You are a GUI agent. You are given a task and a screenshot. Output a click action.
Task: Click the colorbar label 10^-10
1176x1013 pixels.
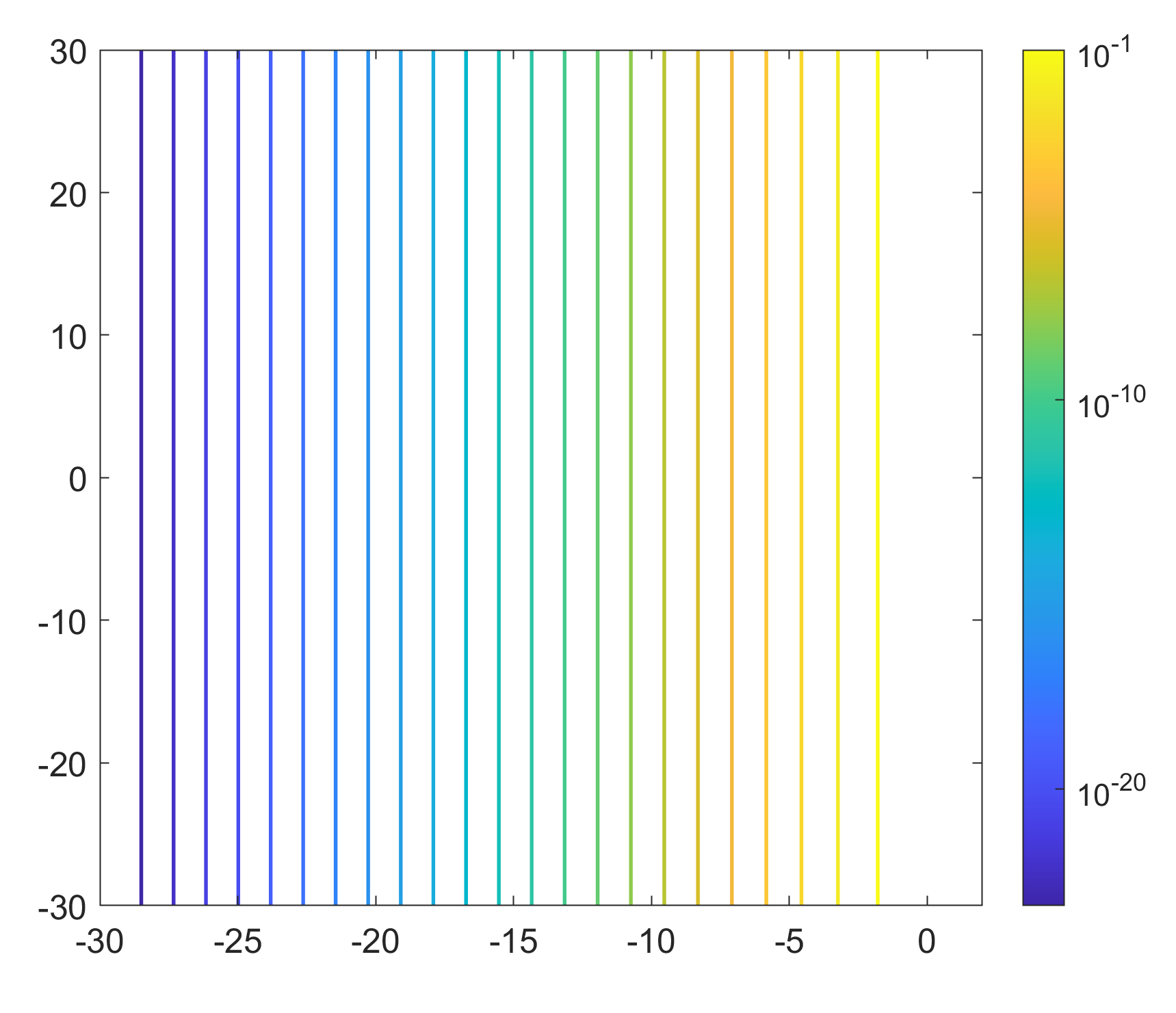[1112, 402]
